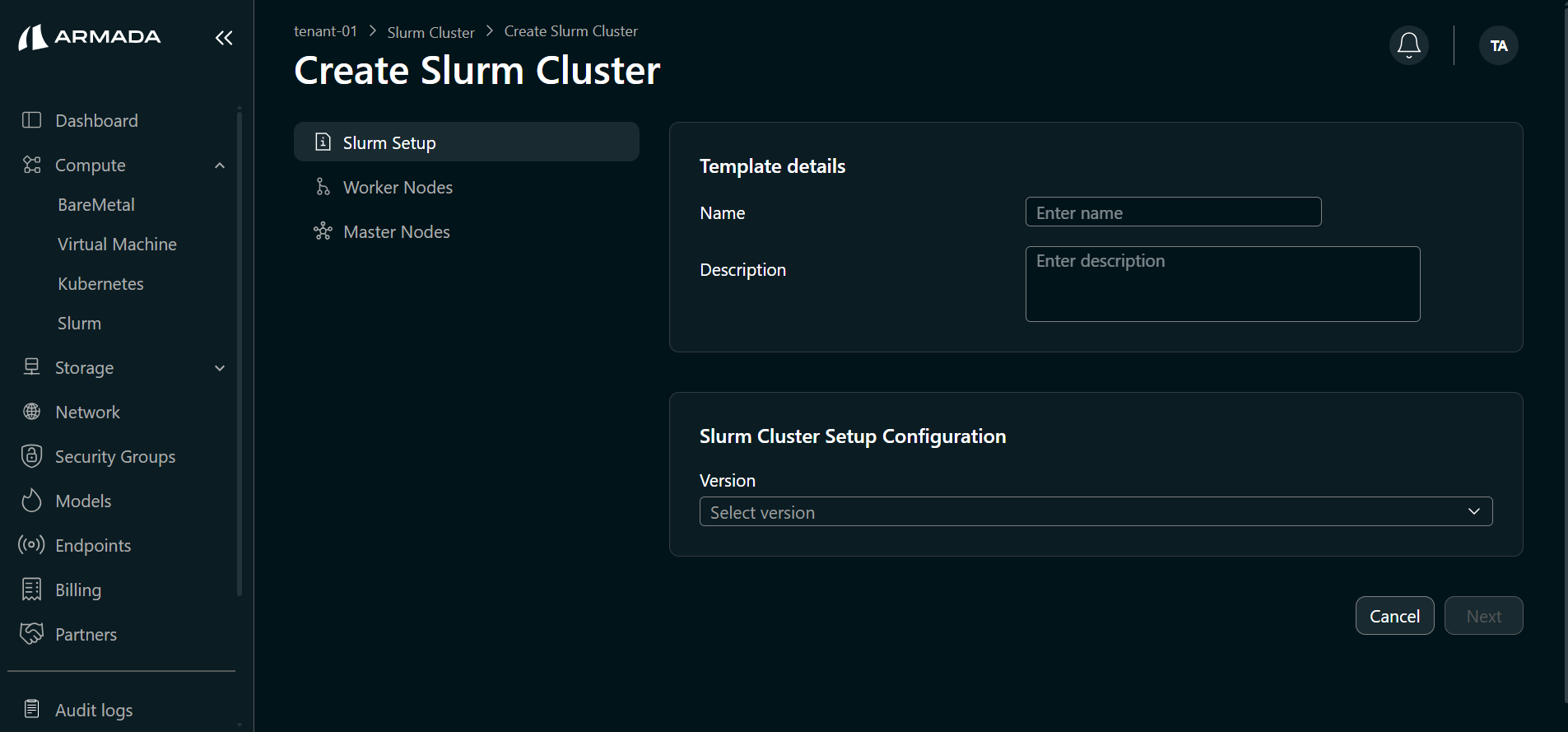Open BareMetal under Compute

click(96, 205)
